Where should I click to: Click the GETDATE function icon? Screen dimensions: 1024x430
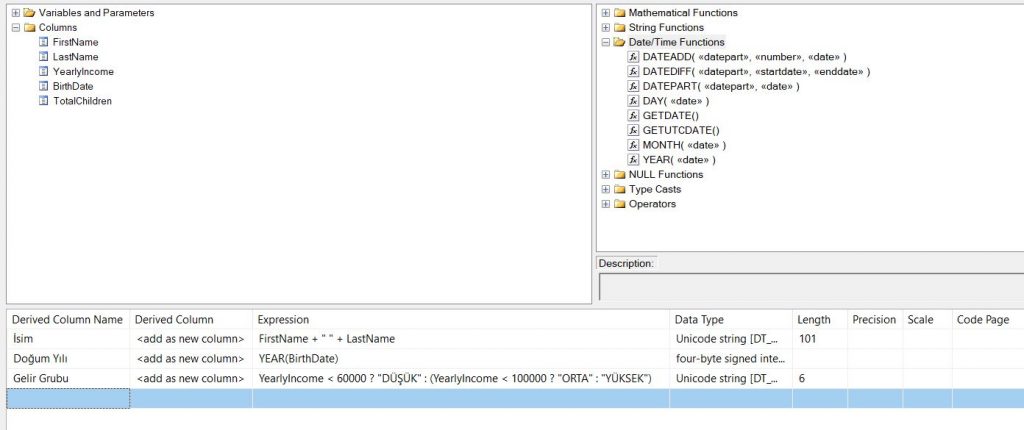(633, 116)
